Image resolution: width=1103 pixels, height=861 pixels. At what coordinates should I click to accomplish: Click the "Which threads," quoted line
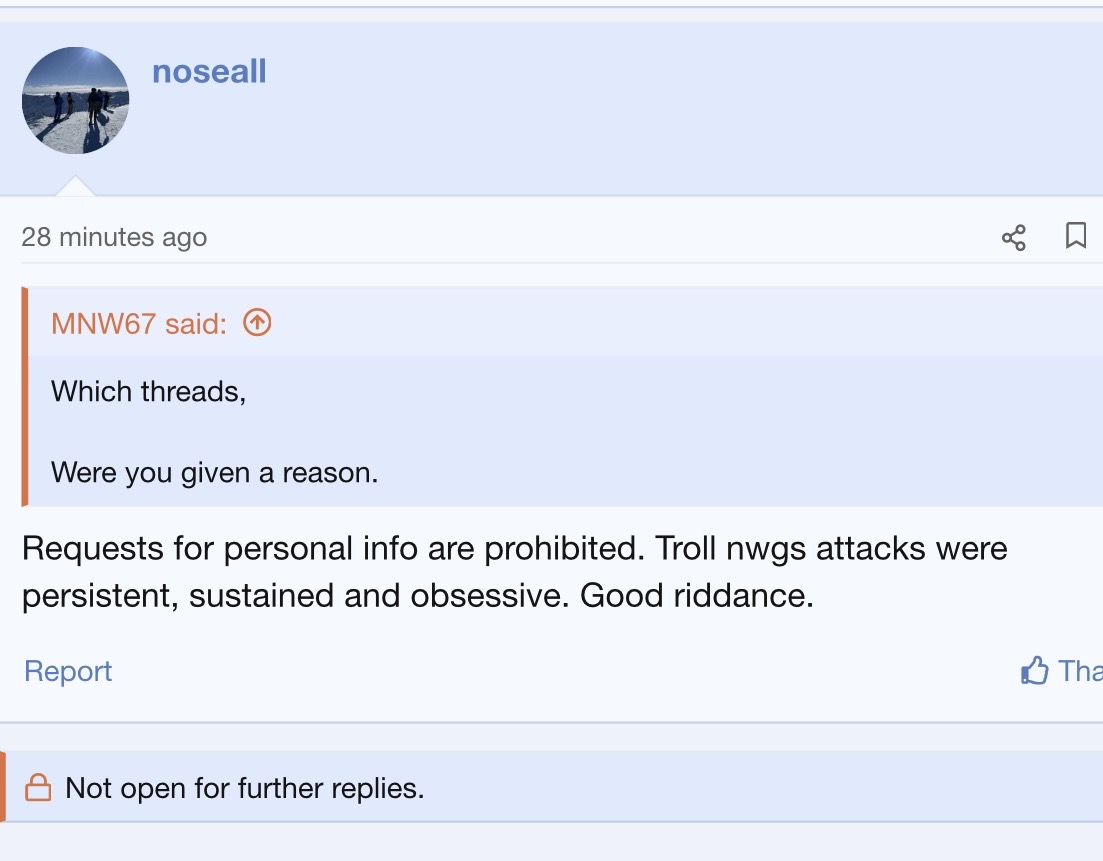(x=148, y=391)
